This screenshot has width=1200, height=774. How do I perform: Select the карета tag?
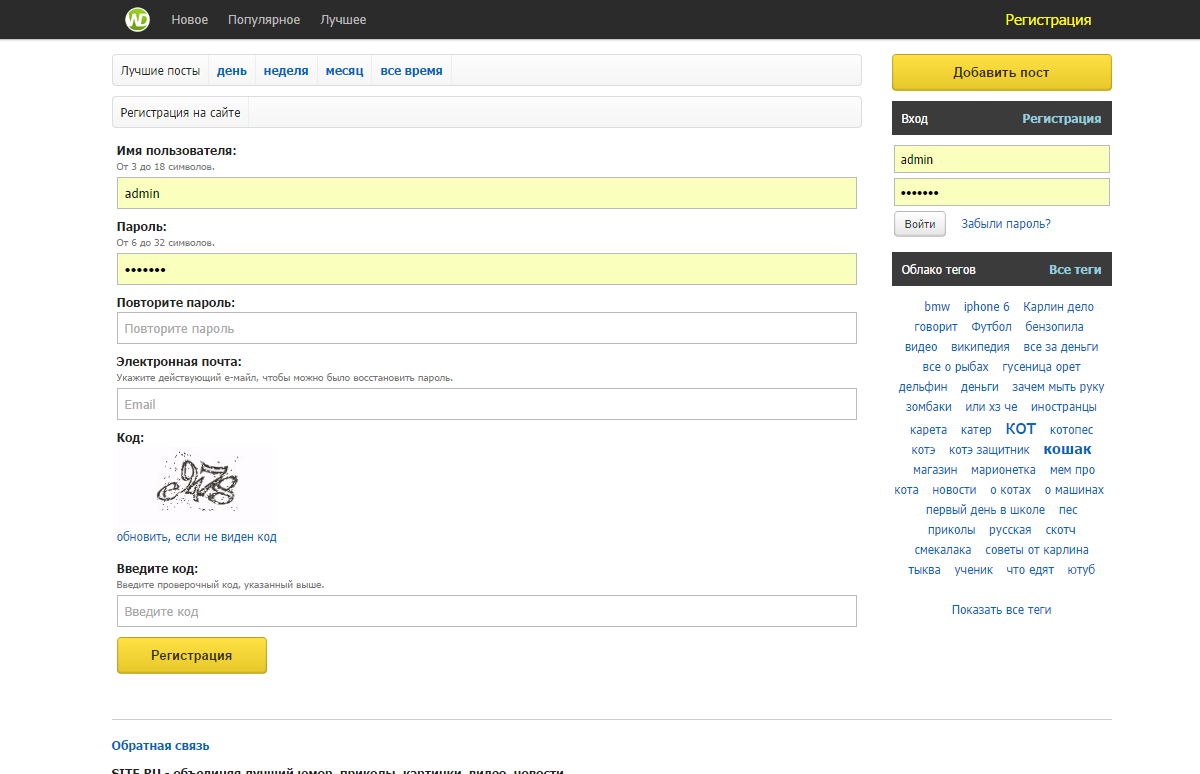928,430
